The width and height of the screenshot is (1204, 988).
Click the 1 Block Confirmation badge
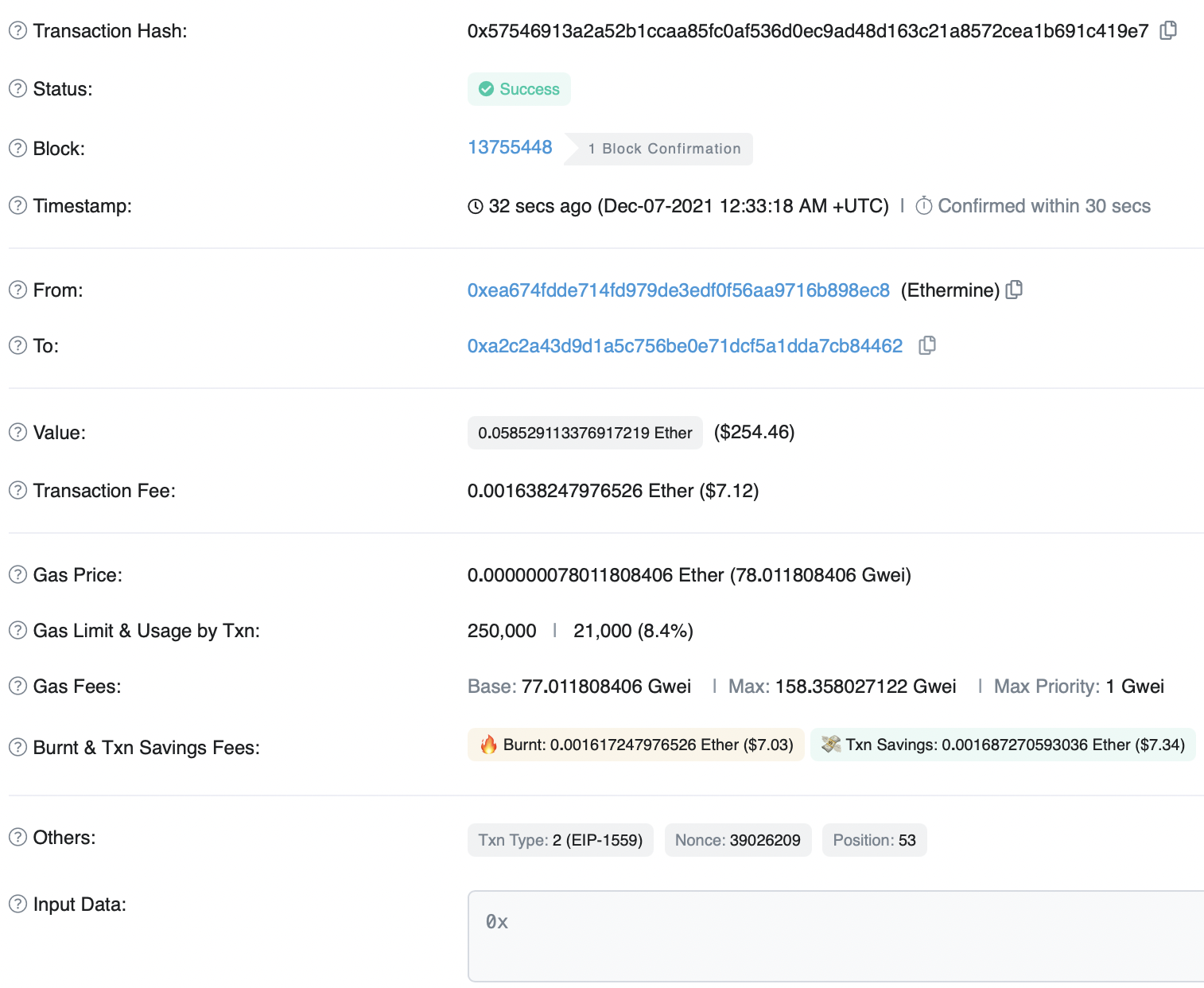[x=658, y=149]
